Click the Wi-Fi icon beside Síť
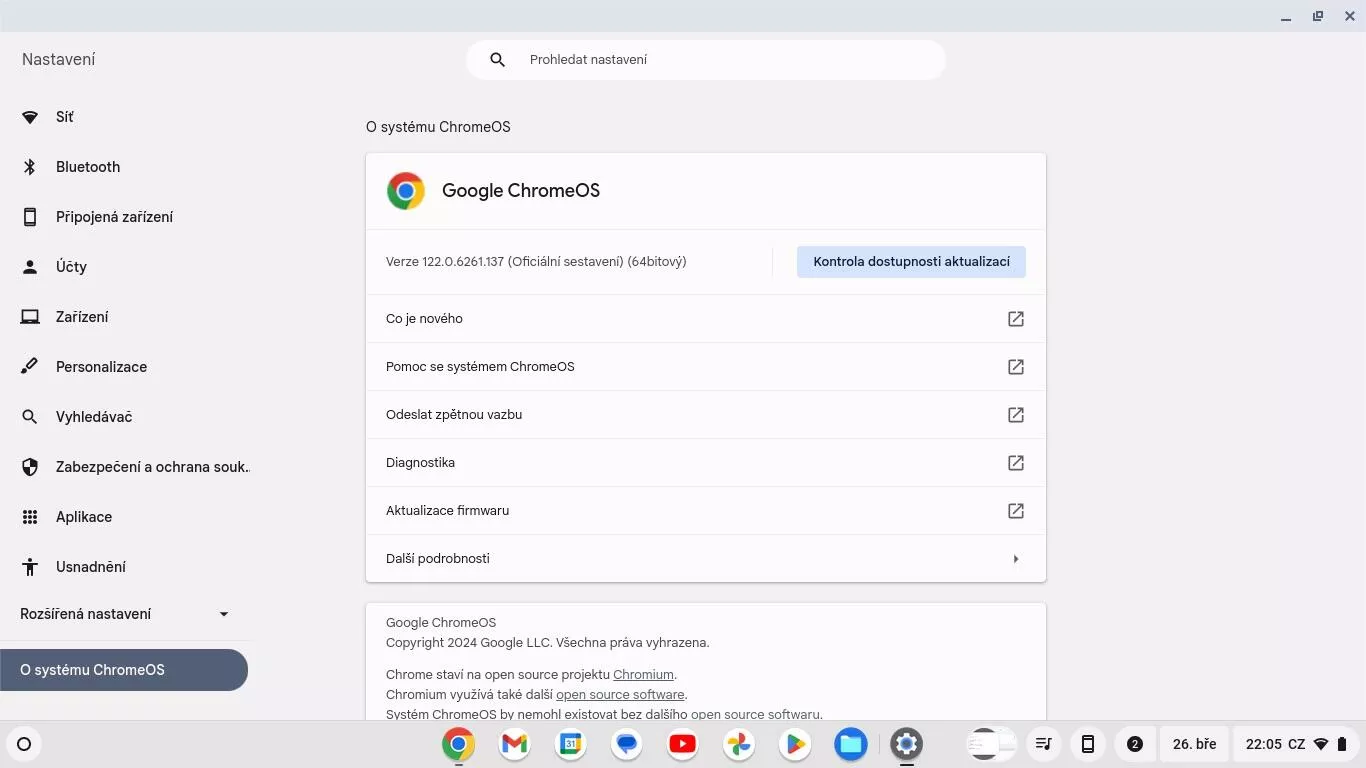The image size is (1366, 768). 30,117
